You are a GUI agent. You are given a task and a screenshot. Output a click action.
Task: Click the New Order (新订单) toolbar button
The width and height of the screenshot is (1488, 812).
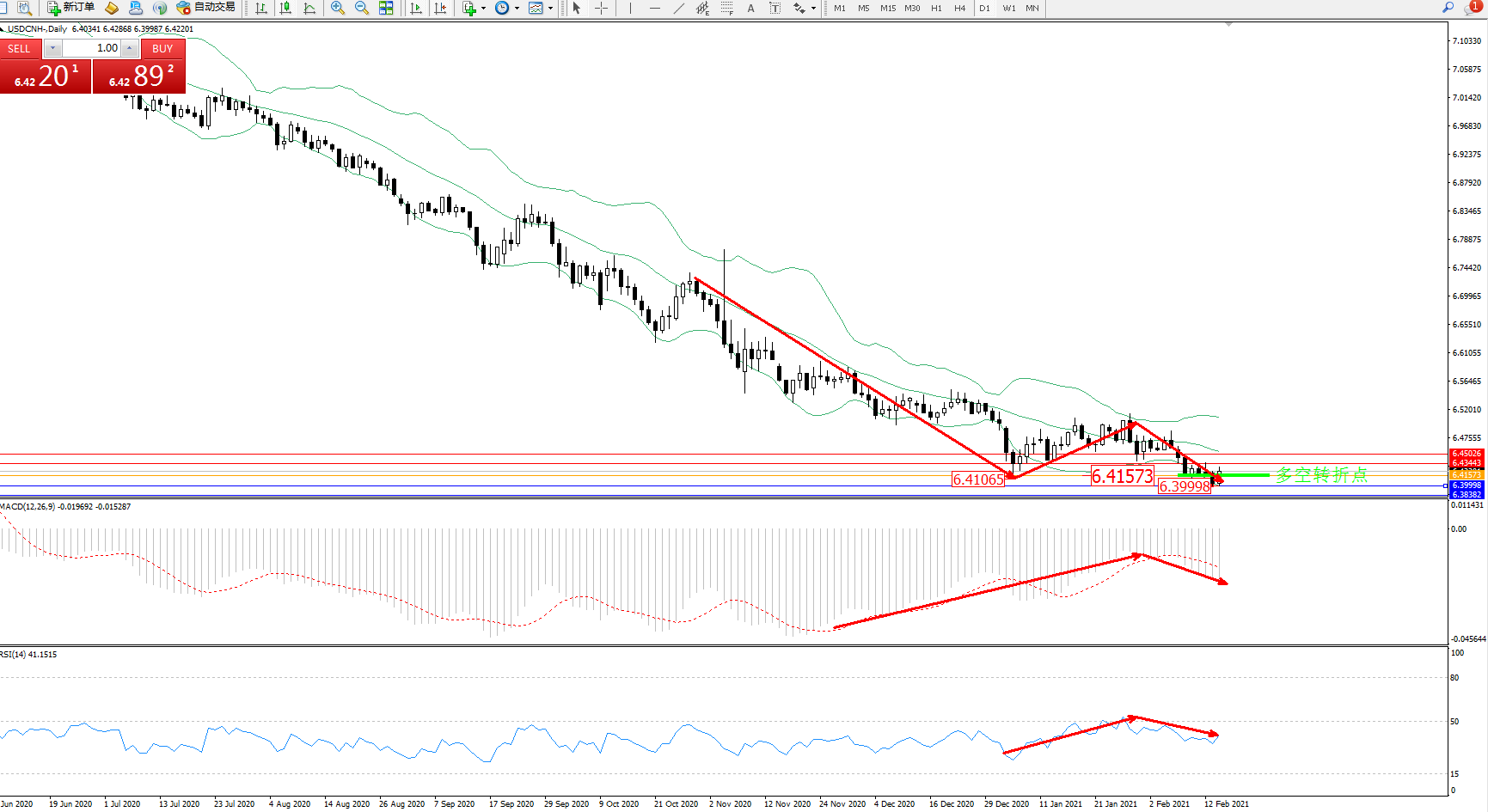click(x=70, y=8)
